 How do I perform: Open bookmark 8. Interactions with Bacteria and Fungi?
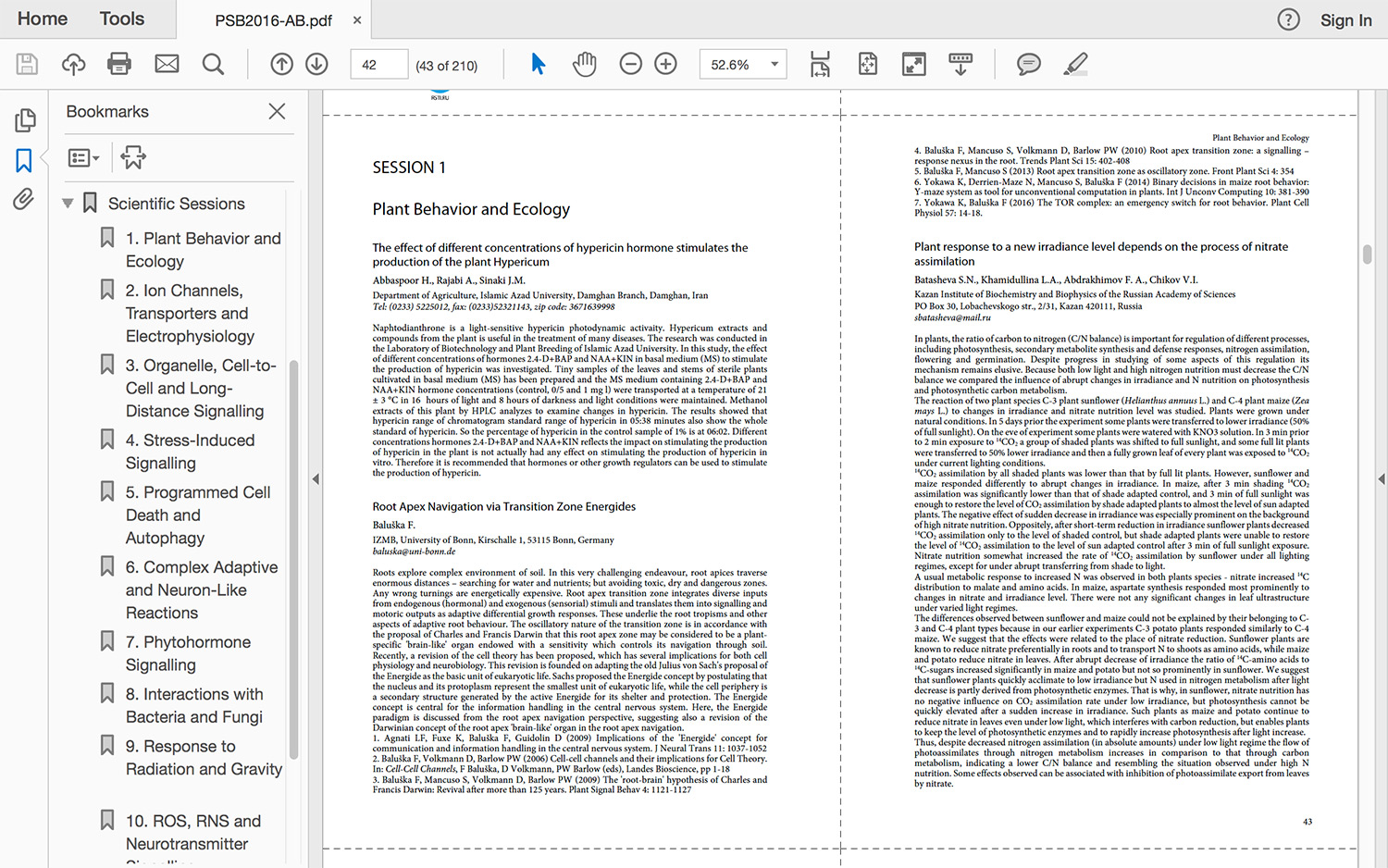194,705
